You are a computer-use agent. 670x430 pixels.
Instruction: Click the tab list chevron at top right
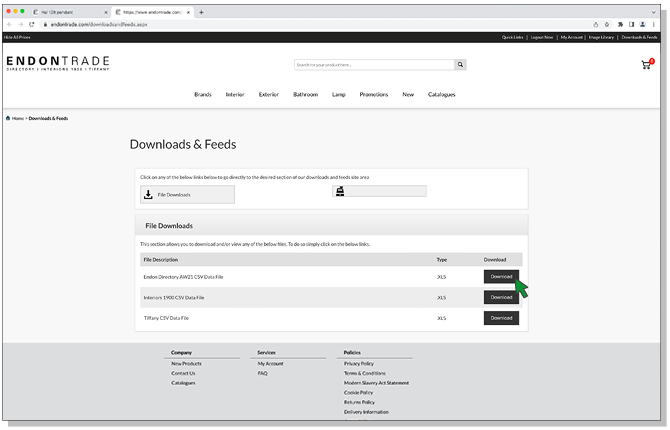tap(653, 12)
